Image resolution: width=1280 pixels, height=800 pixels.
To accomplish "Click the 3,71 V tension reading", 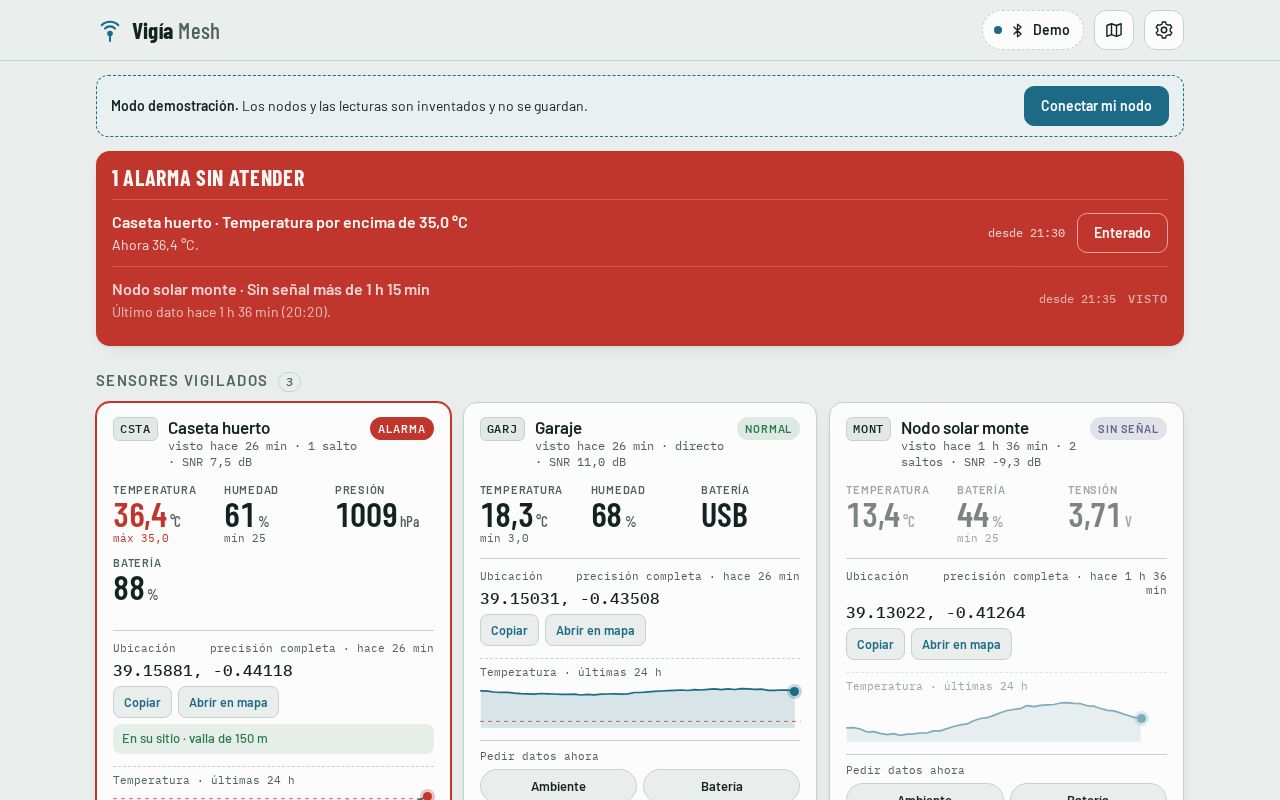I will pyautogui.click(x=1100, y=515).
